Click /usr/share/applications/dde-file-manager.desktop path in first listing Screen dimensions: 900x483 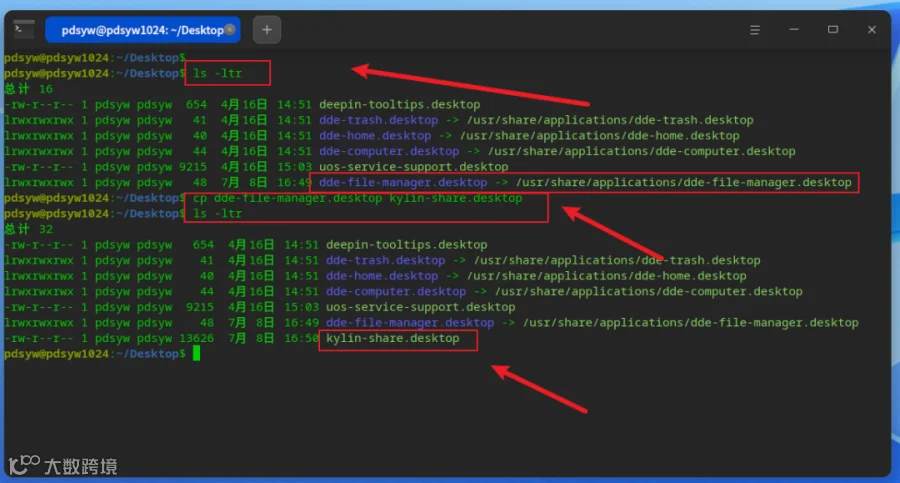[x=684, y=182]
